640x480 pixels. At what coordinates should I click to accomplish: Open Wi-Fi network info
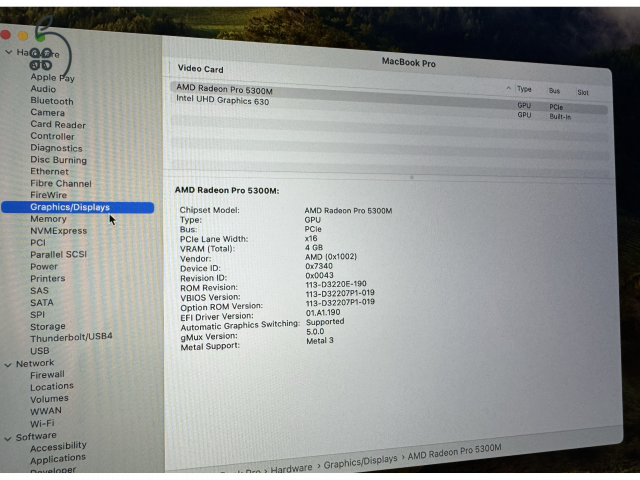click(42, 423)
